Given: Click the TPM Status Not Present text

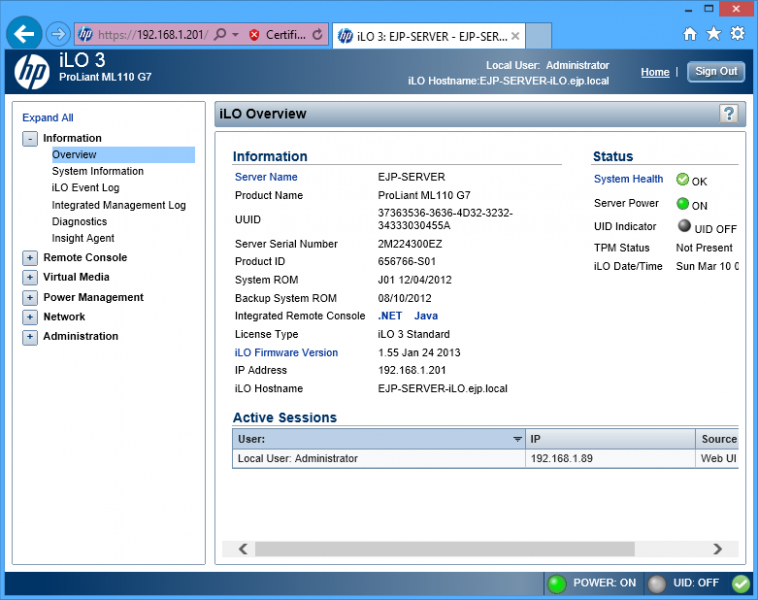Looking at the screenshot, I should coord(704,248).
